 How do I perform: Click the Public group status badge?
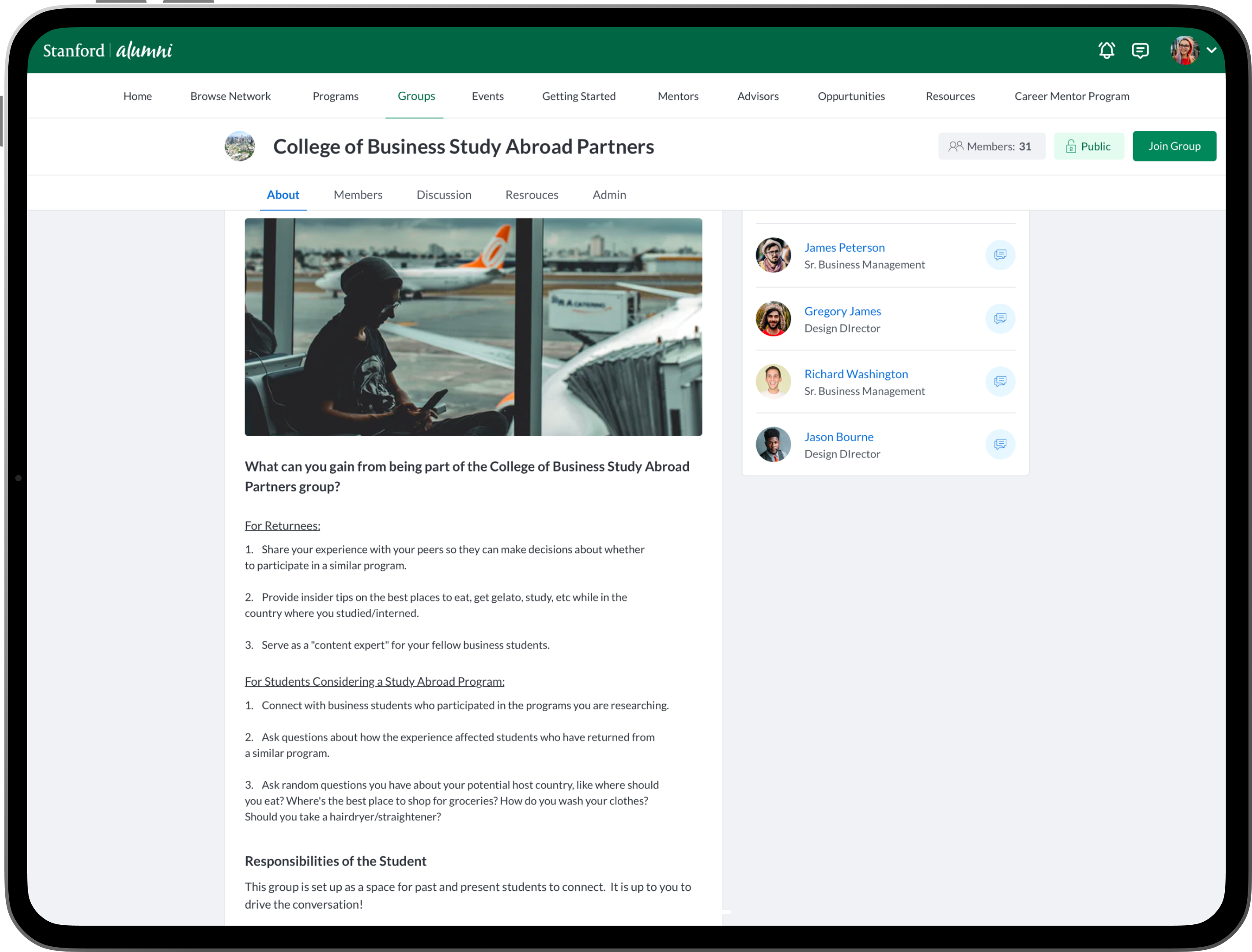tap(1088, 146)
